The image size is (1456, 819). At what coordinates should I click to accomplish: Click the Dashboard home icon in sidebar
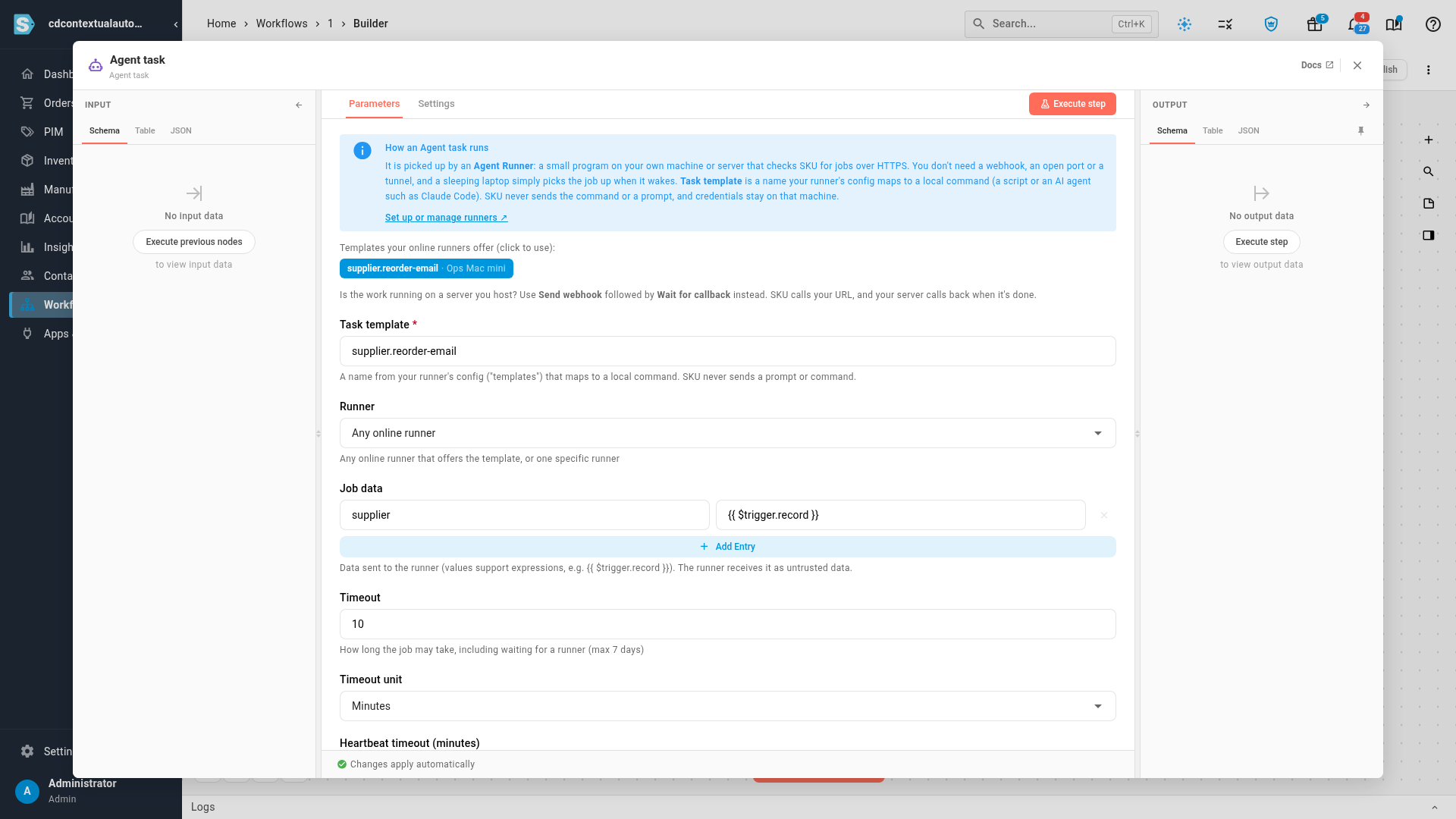click(27, 74)
